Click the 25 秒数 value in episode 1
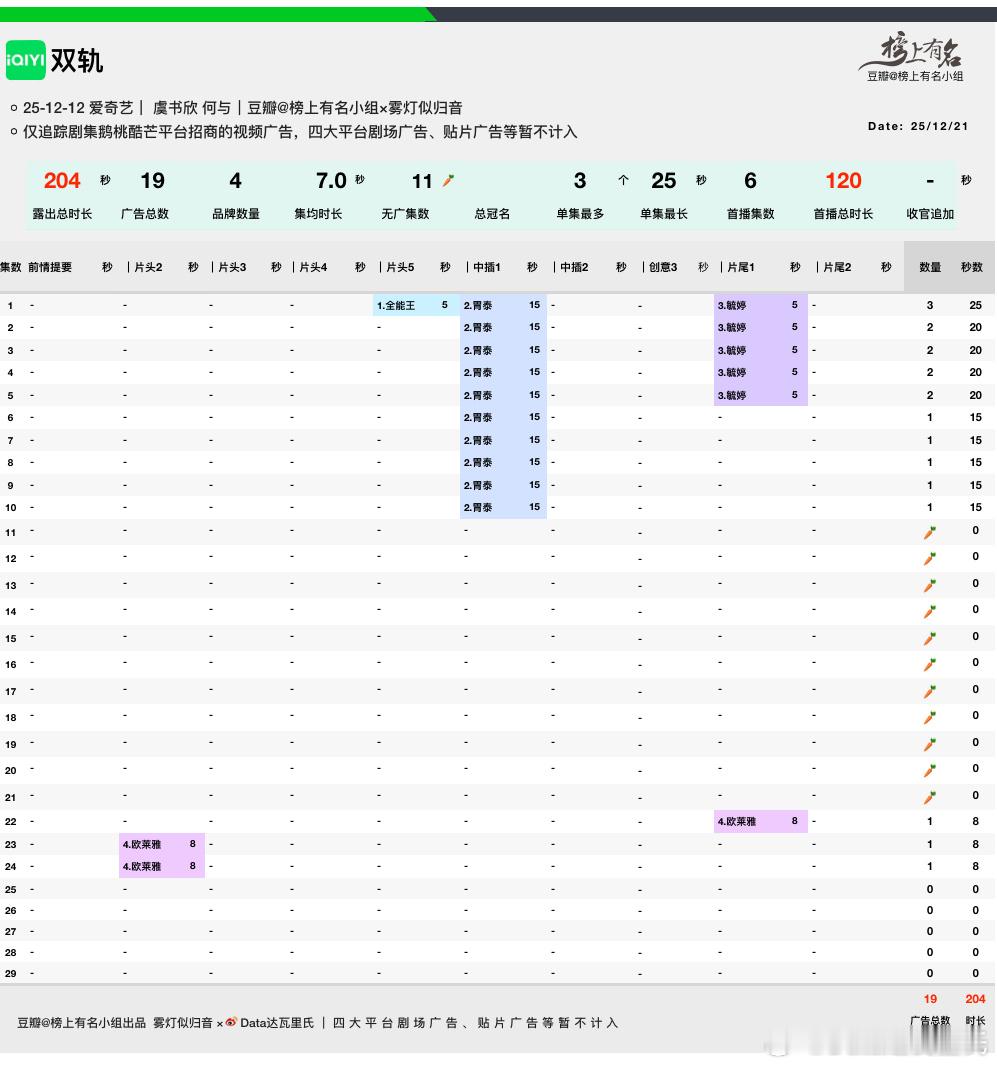 pos(975,305)
